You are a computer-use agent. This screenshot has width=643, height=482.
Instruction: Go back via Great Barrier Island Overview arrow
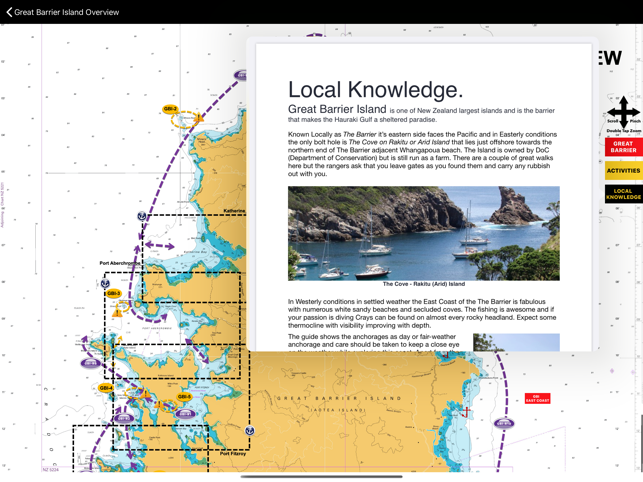click(x=9, y=12)
